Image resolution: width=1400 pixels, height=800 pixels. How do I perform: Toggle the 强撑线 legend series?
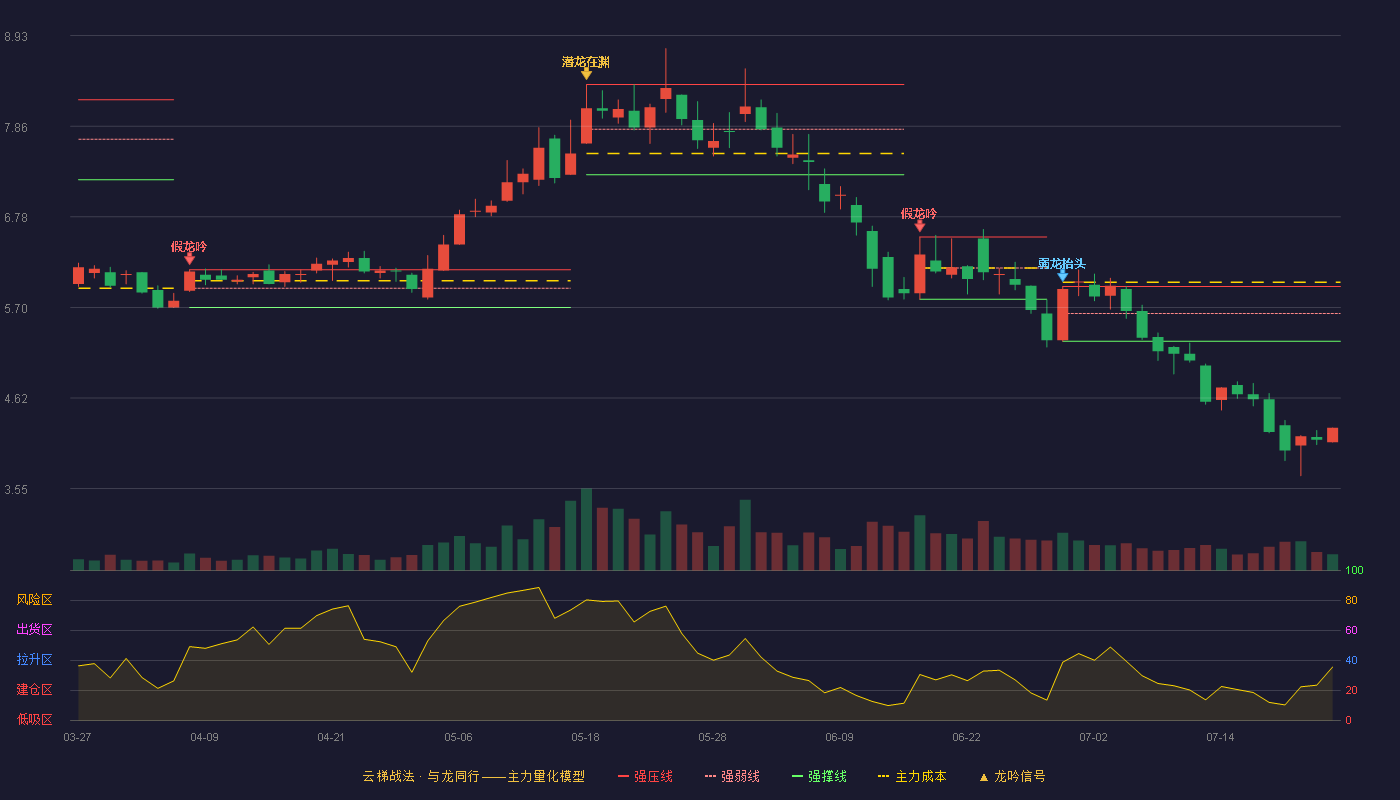point(819,776)
